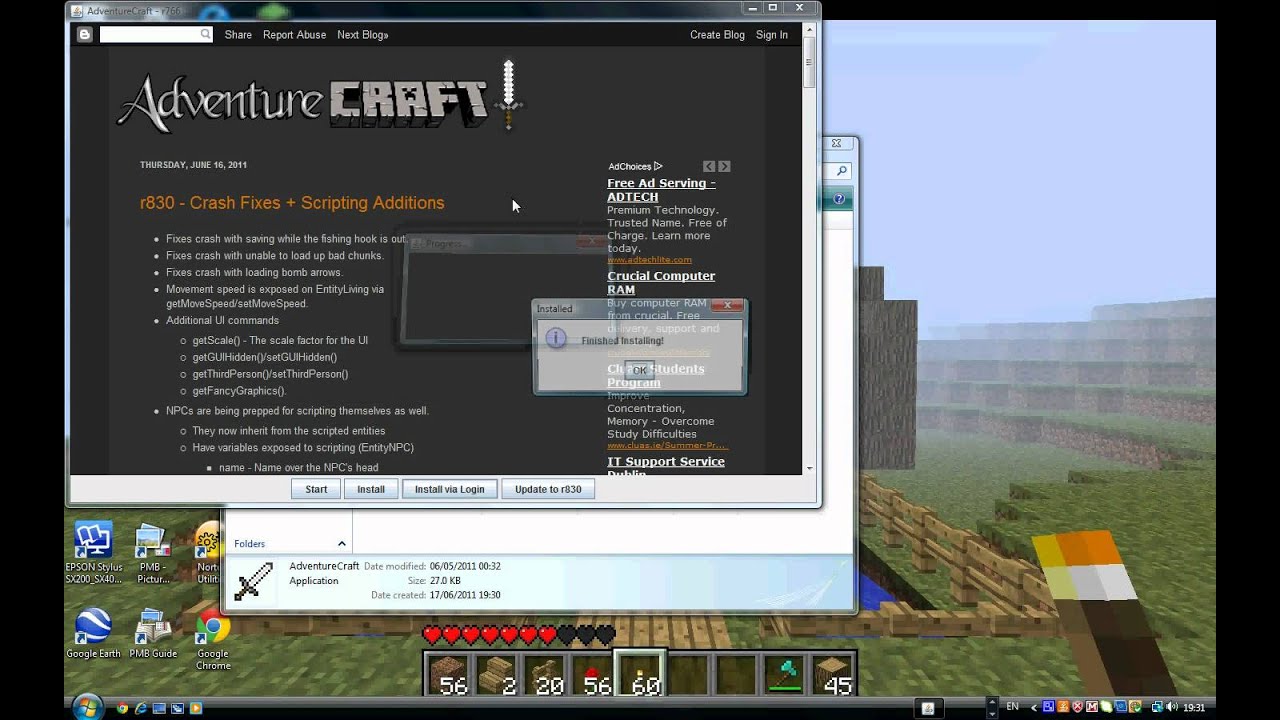Open the Windows Start orb
Screen dimensions: 1280x720
coord(87,707)
